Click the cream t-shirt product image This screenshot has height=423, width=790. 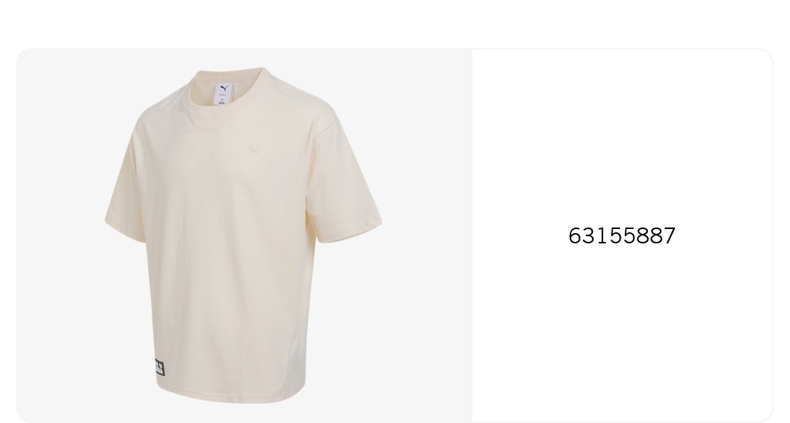[243, 235]
